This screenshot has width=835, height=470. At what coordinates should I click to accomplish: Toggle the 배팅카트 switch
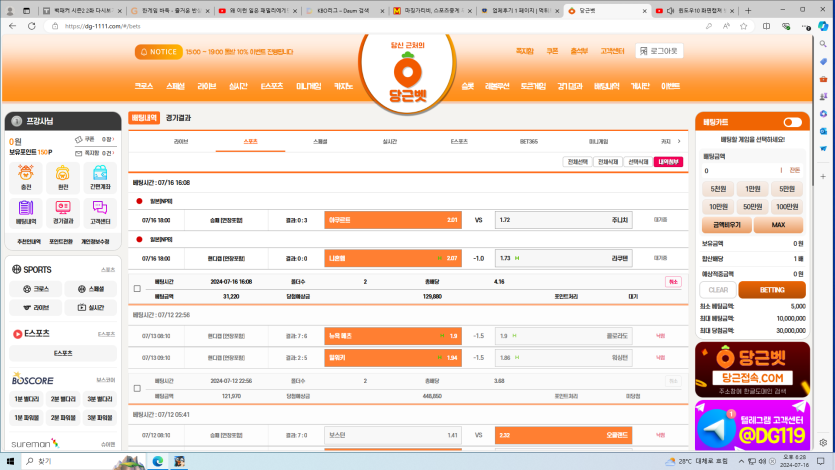click(792, 122)
